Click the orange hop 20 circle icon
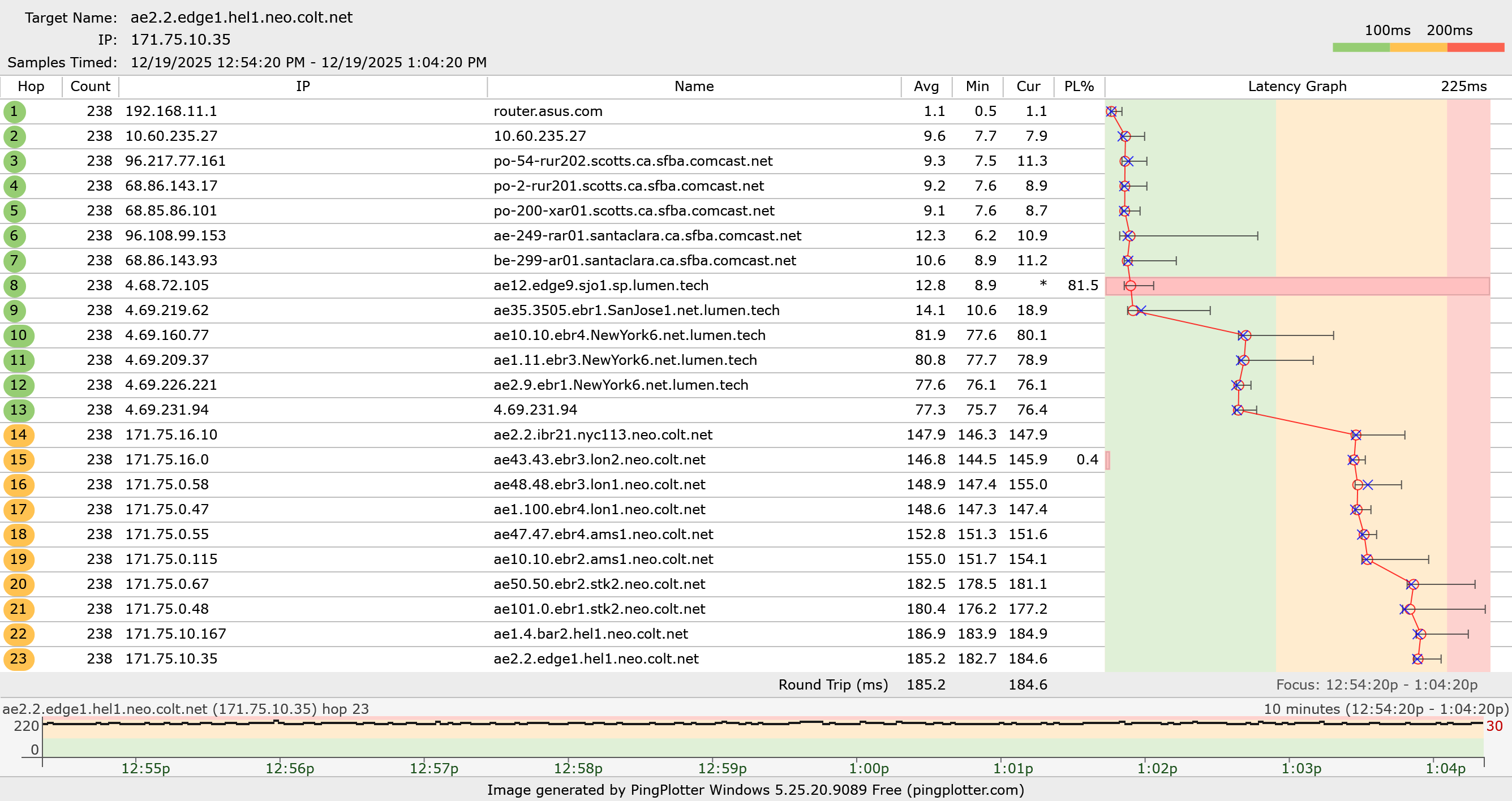 pyautogui.click(x=18, y=584)
